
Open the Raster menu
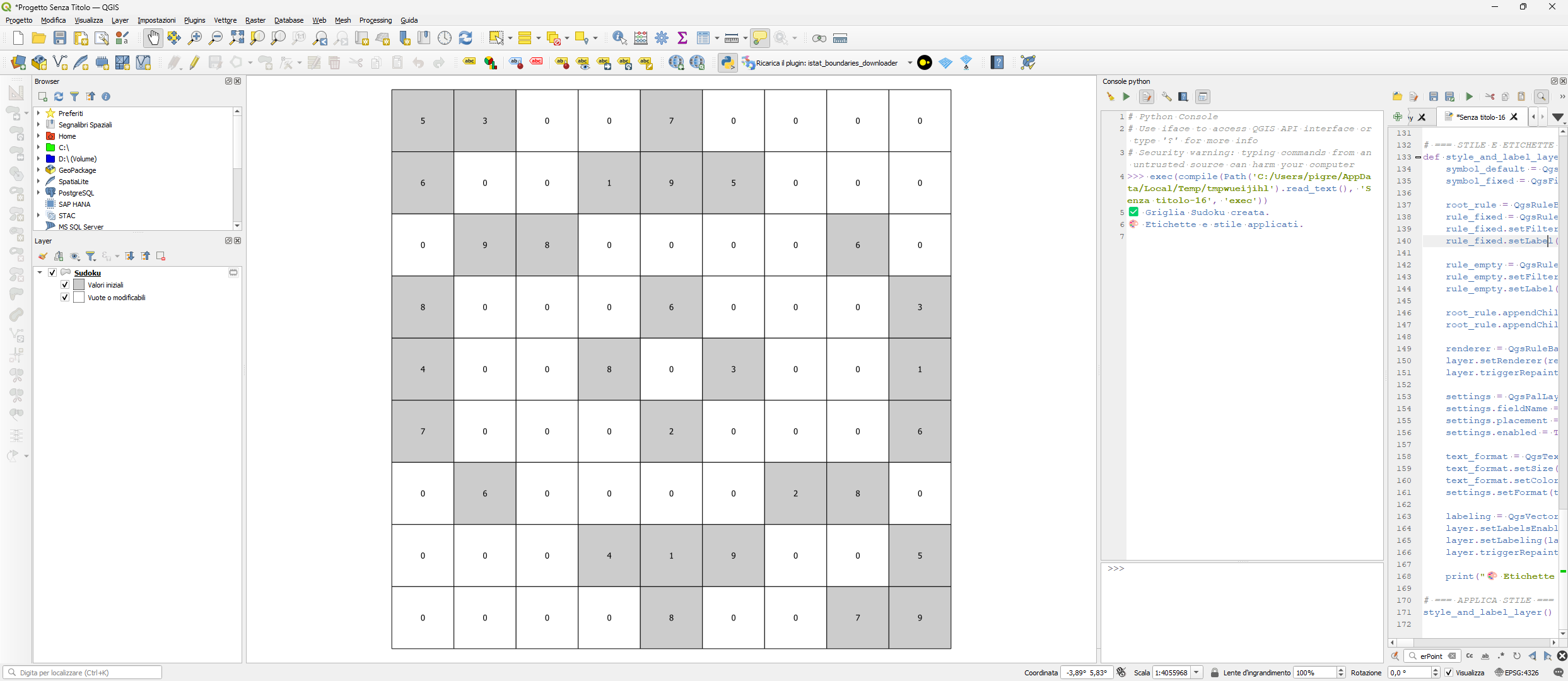coord(255,20)
